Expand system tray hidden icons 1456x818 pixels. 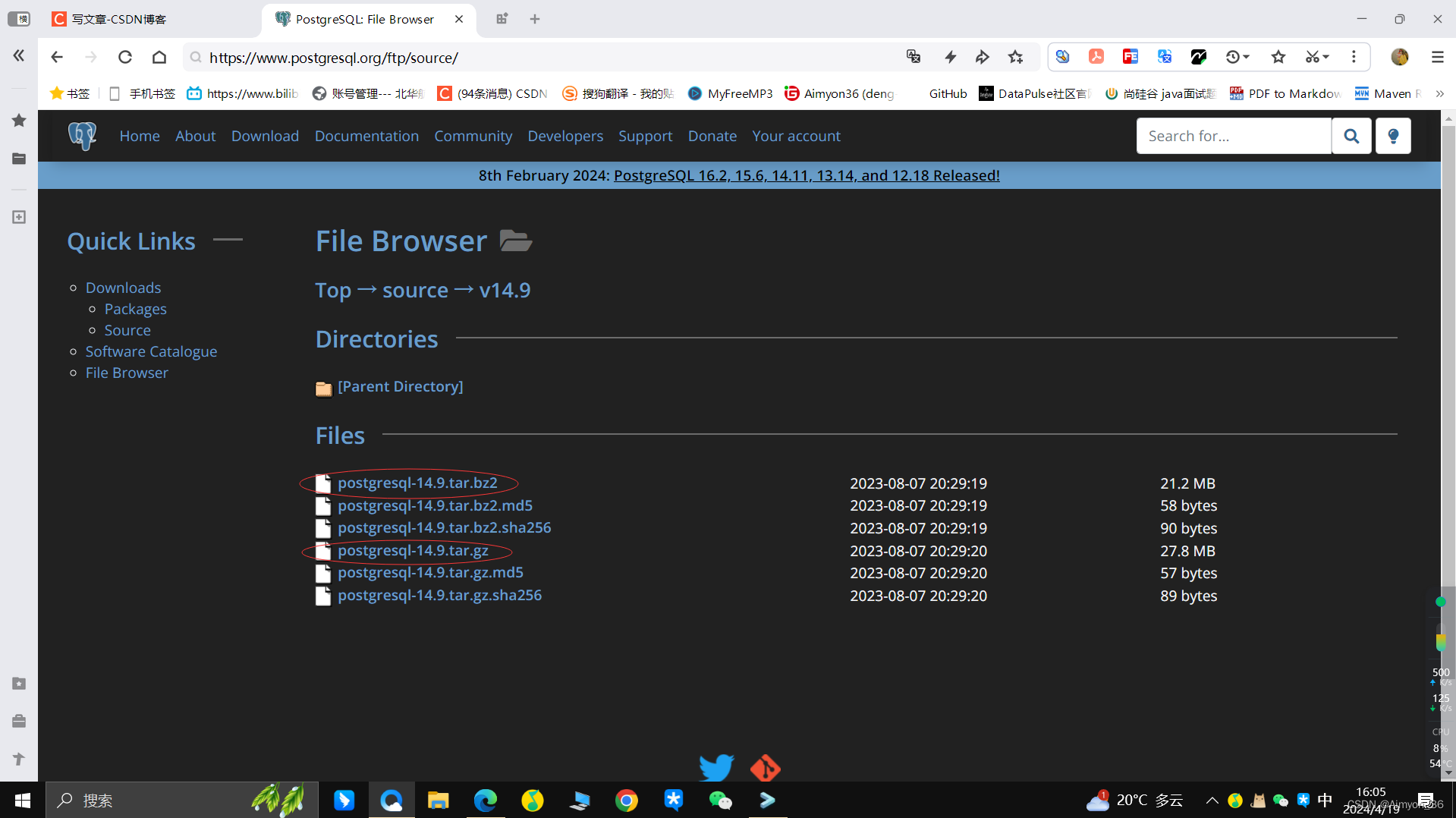point(1212,800)
